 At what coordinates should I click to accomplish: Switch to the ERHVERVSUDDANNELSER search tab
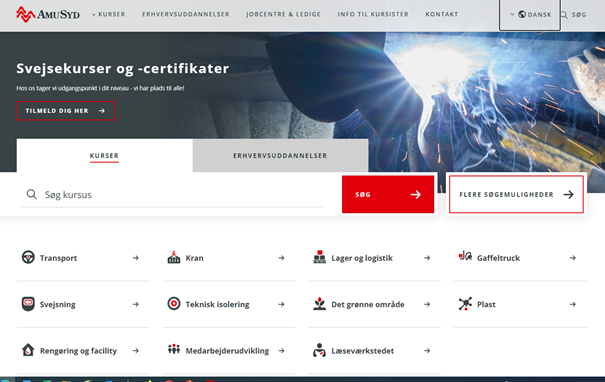(x=280, y=156)
